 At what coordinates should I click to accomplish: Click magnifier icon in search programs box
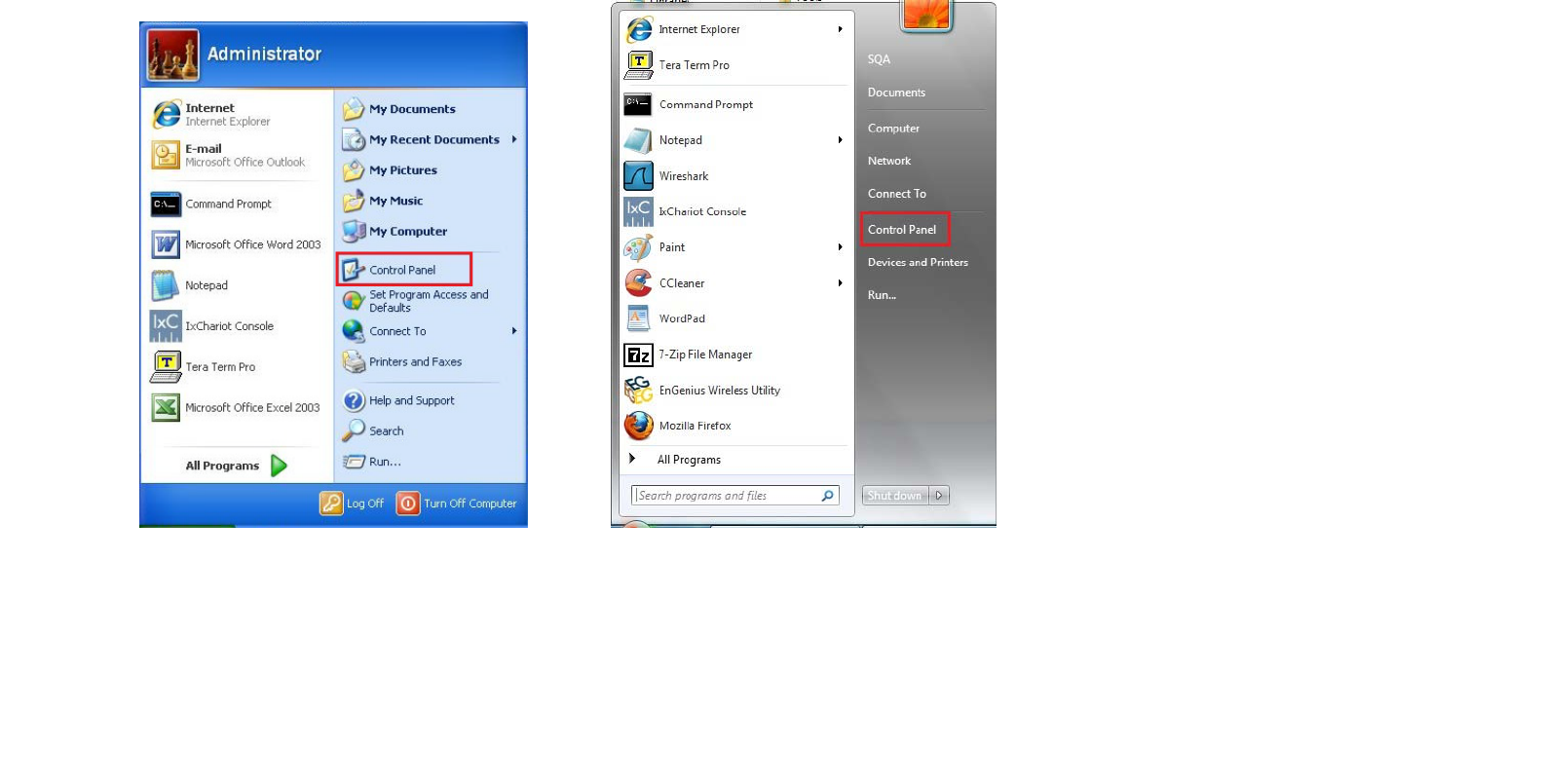point(827,496)
